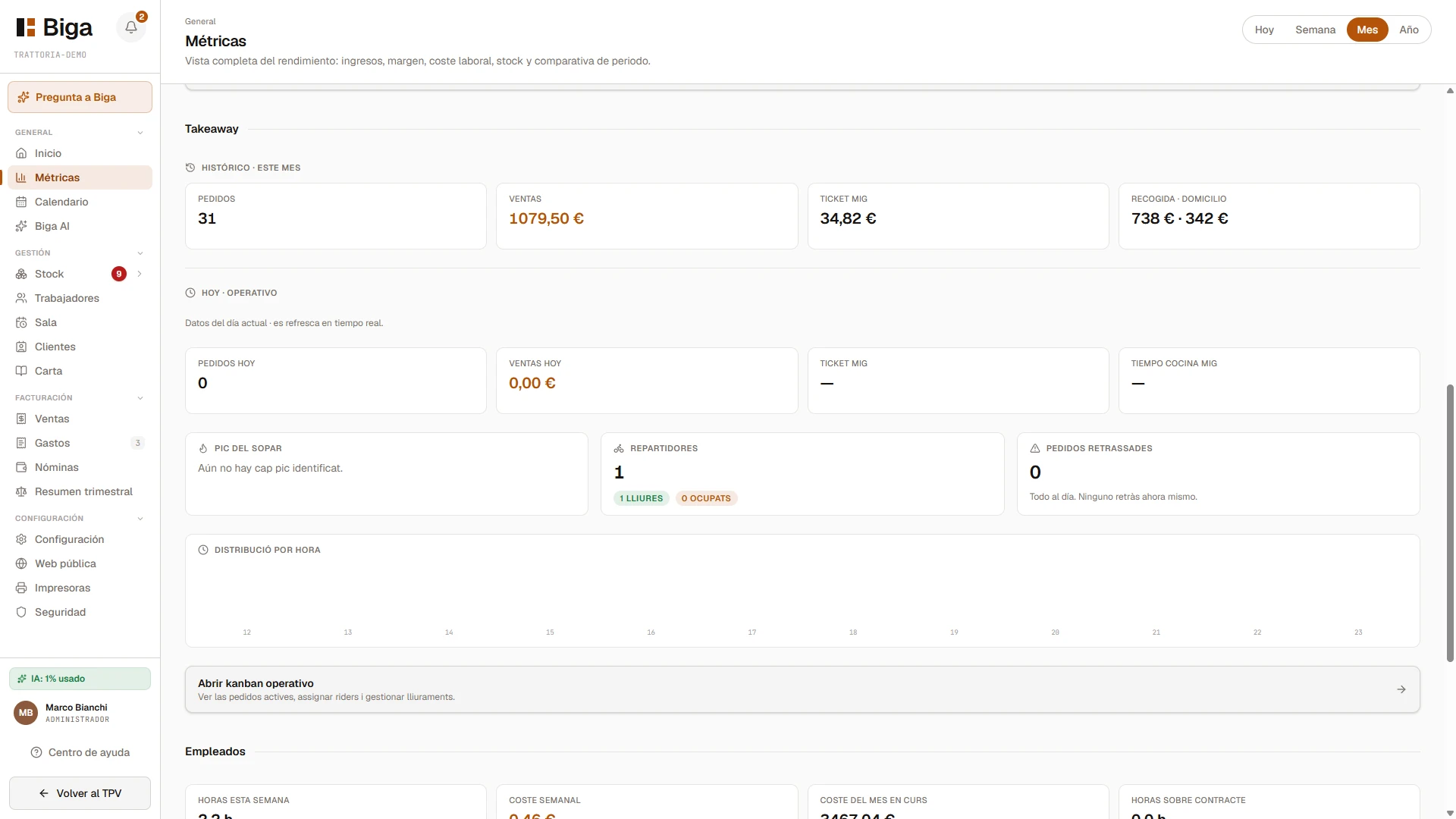Open Centro de ayuda link

[x=80, y=752]
